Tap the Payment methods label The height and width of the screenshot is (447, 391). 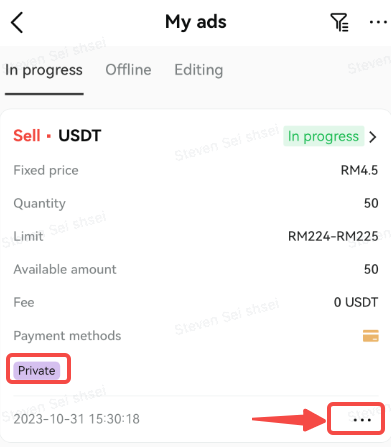pyautogui.click(x=67, y=336)
